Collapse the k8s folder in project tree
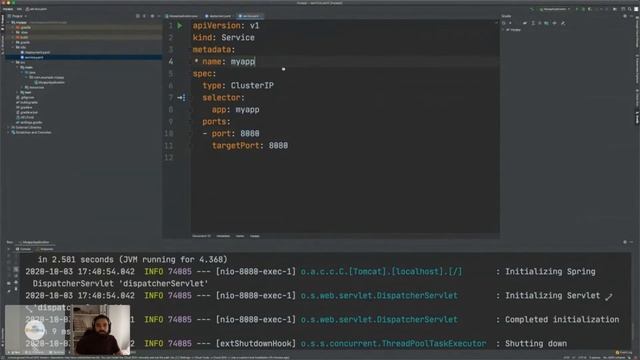Viewport: 640px width, 360px height. [x=13, y=47]
